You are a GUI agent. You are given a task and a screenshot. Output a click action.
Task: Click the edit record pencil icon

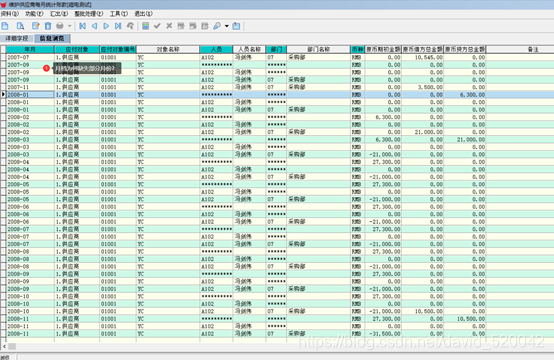(36, 26)
